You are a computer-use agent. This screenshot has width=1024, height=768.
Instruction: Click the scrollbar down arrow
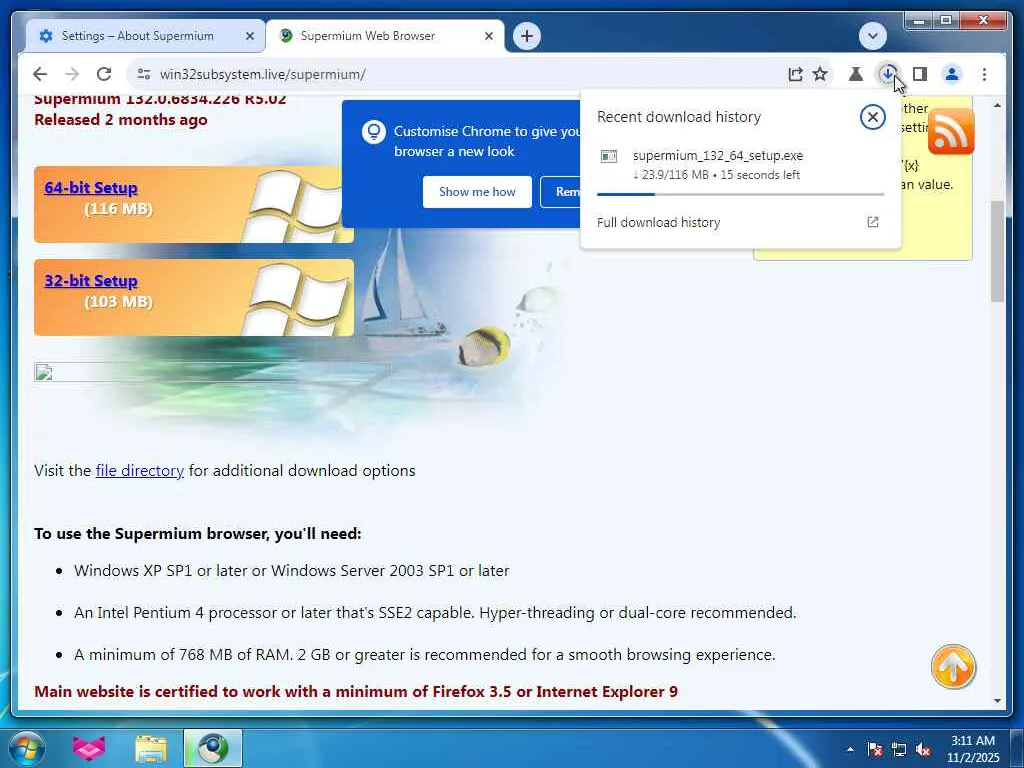coord(997,701)
